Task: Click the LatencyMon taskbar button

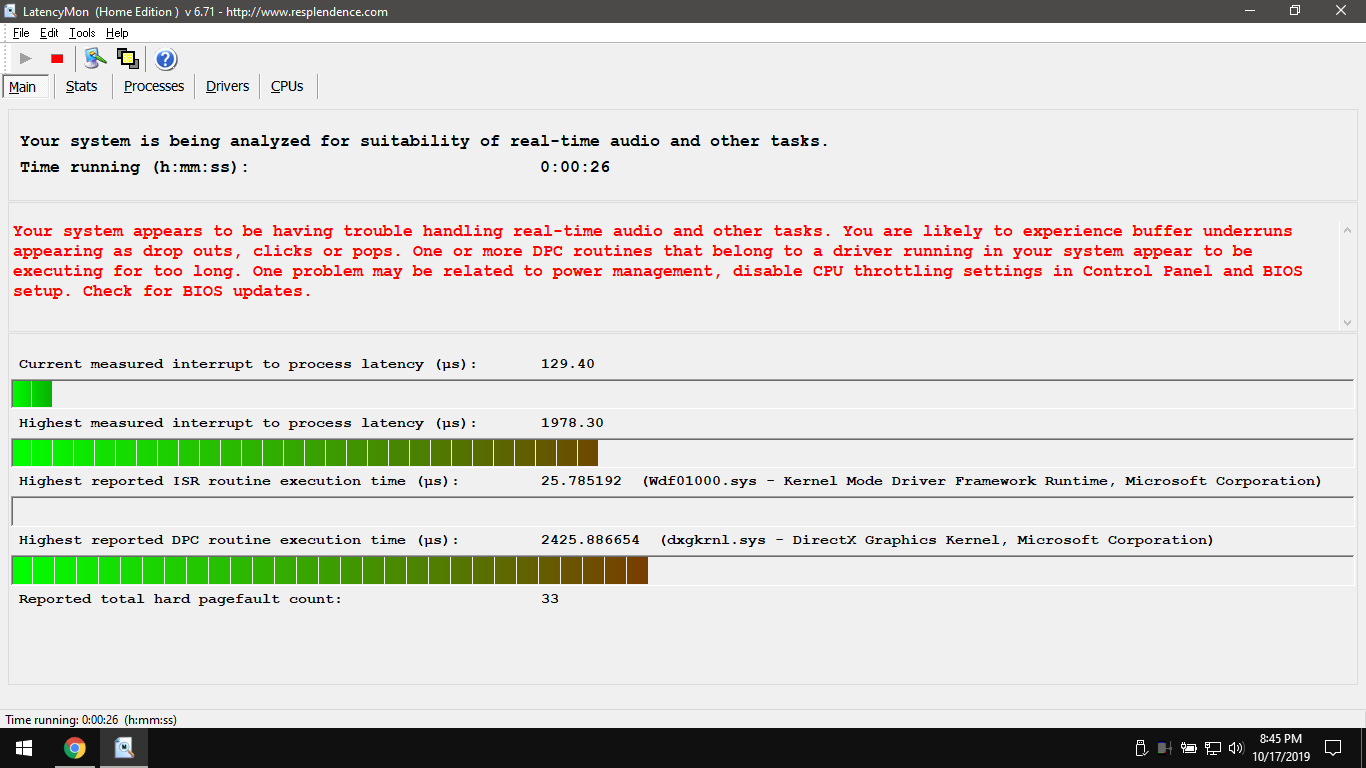Action: tap(124, 747)
